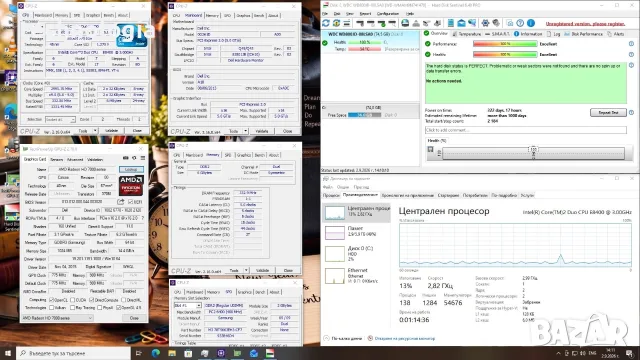Click the Lookup button in GPU-Z
640x360 pixels.
click(x=131, y=169)
